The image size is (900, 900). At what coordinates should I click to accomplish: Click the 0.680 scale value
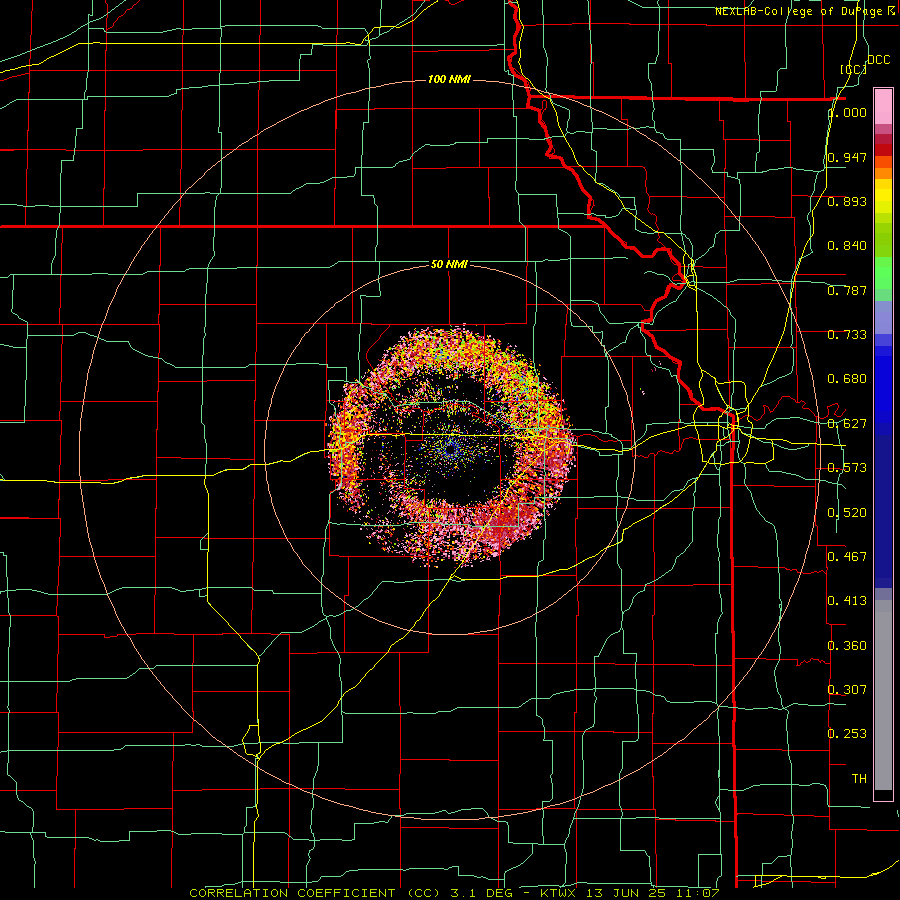[847, 379]
